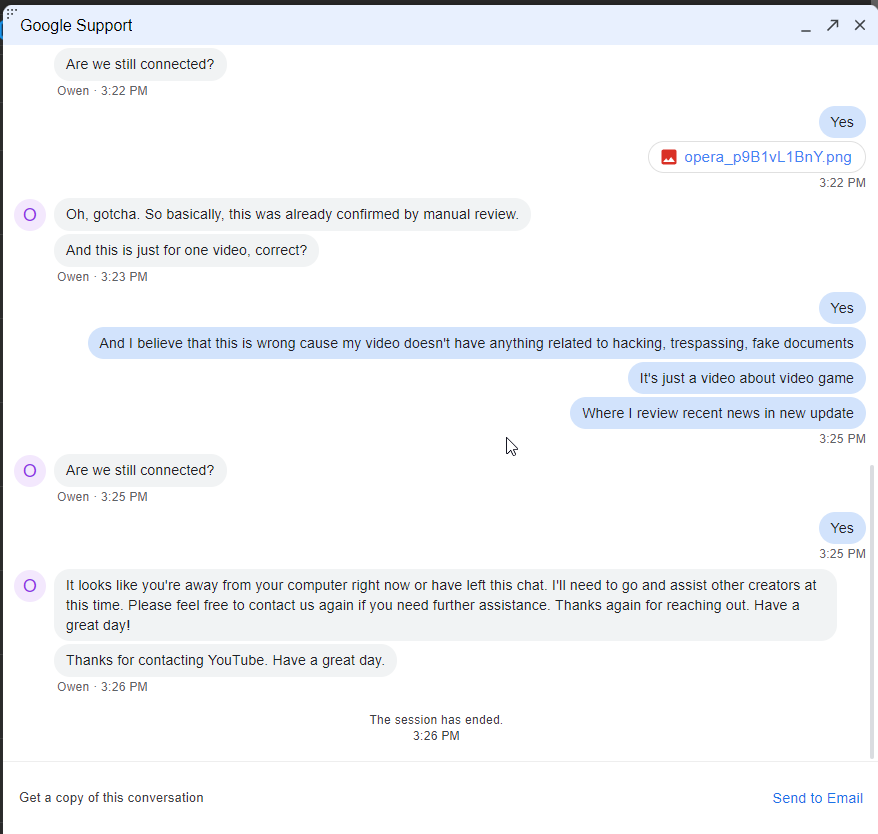Click the drag handle dots beside Google Support

coord(11,12)
